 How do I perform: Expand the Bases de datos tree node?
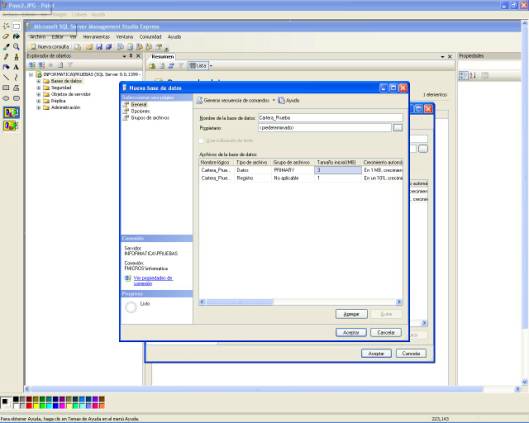coord(38,81)
